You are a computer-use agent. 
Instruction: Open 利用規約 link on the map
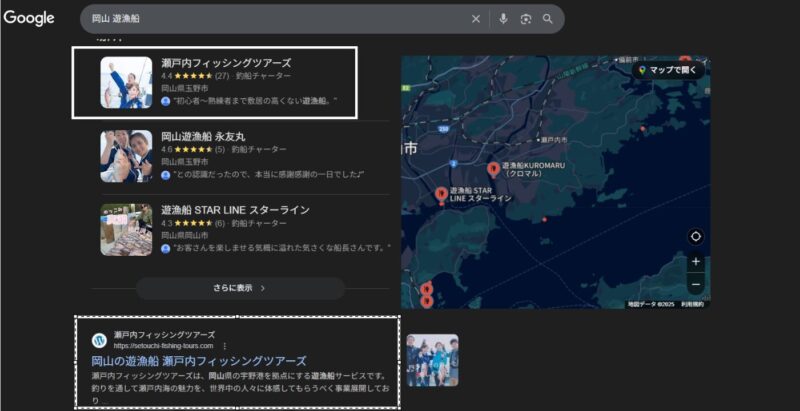pos(692,304)
